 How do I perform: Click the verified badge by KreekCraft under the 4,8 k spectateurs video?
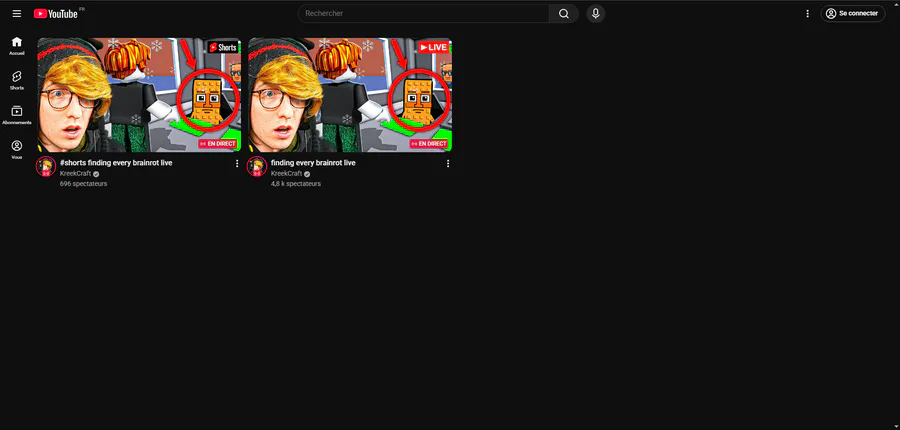pos(307,174)
